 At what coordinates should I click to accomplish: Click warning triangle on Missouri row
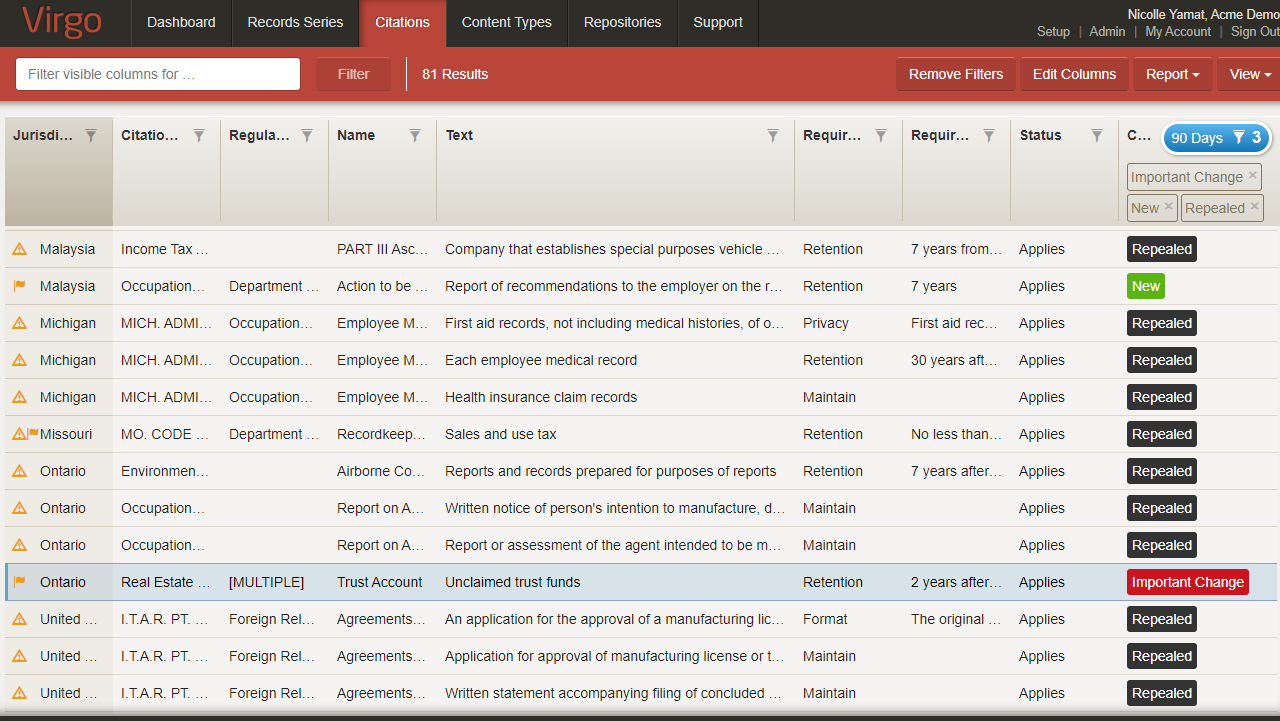pyautogui.click(x=18, y=434)
